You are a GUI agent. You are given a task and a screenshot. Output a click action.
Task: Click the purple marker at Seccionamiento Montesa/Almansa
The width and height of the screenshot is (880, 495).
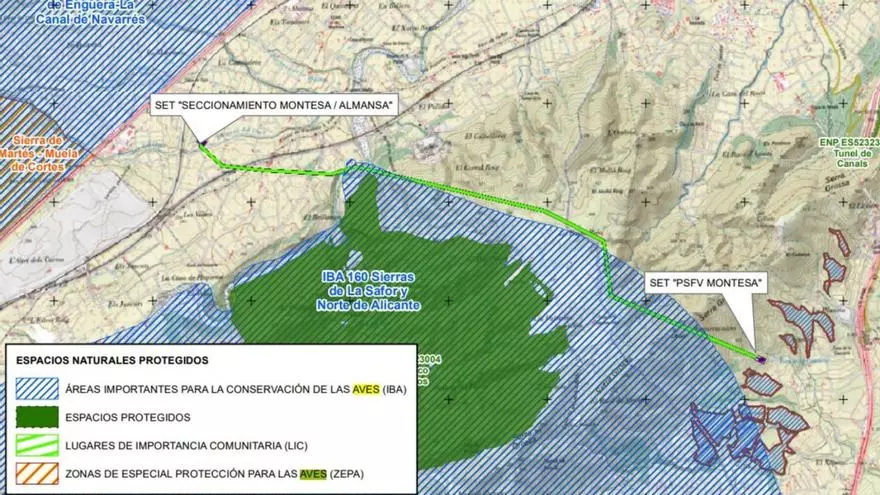202,145
